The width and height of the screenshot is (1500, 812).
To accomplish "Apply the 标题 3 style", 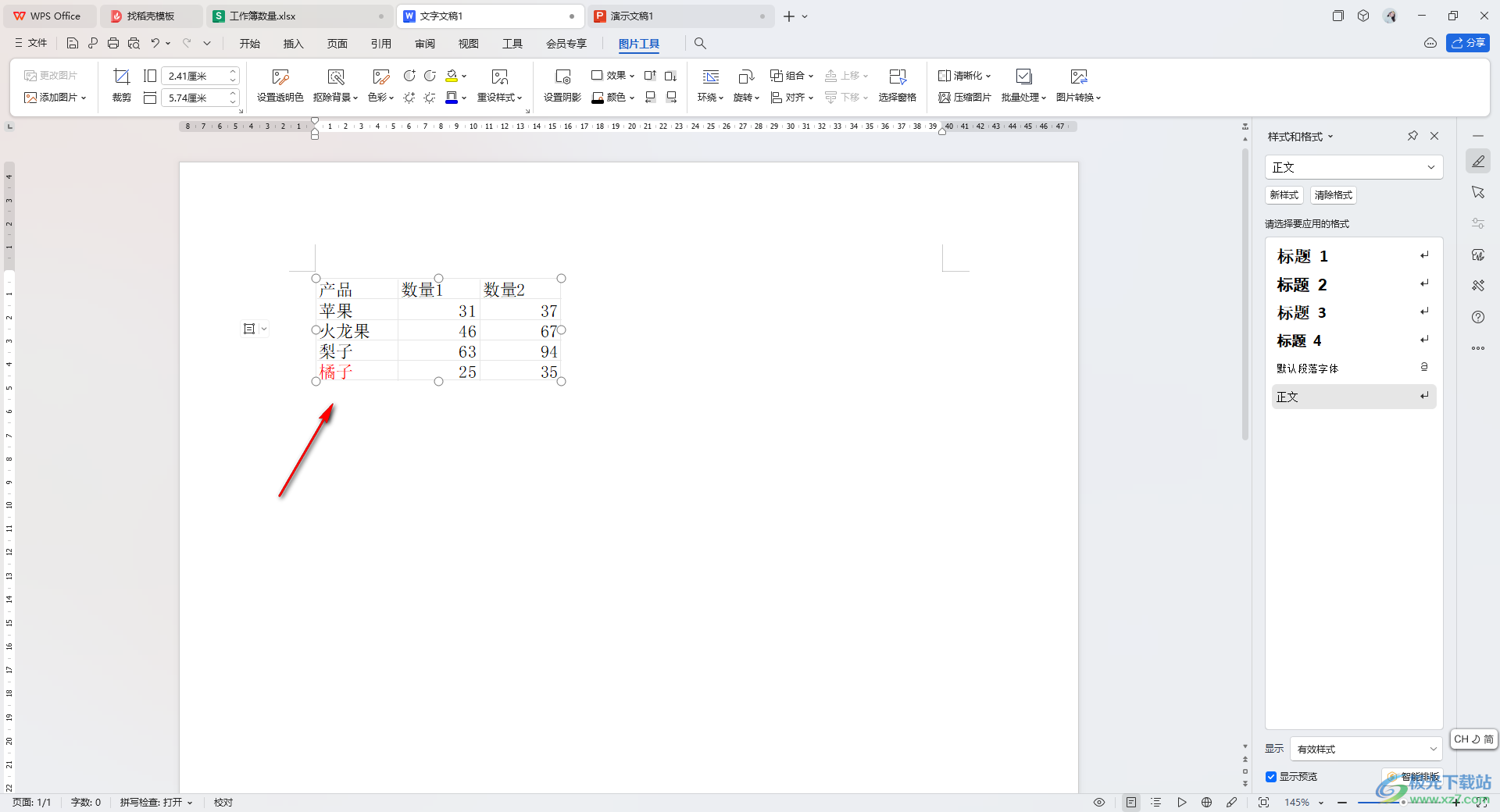I will tap(1354, 313).
